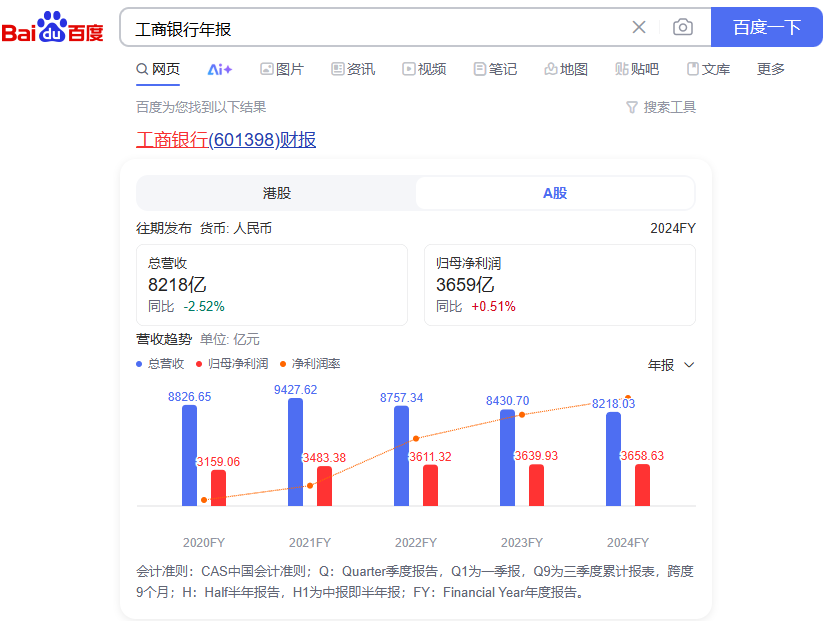This screenshot has width=827, height=621.
Task: Click the value label 8826.65
Action: 189,397
